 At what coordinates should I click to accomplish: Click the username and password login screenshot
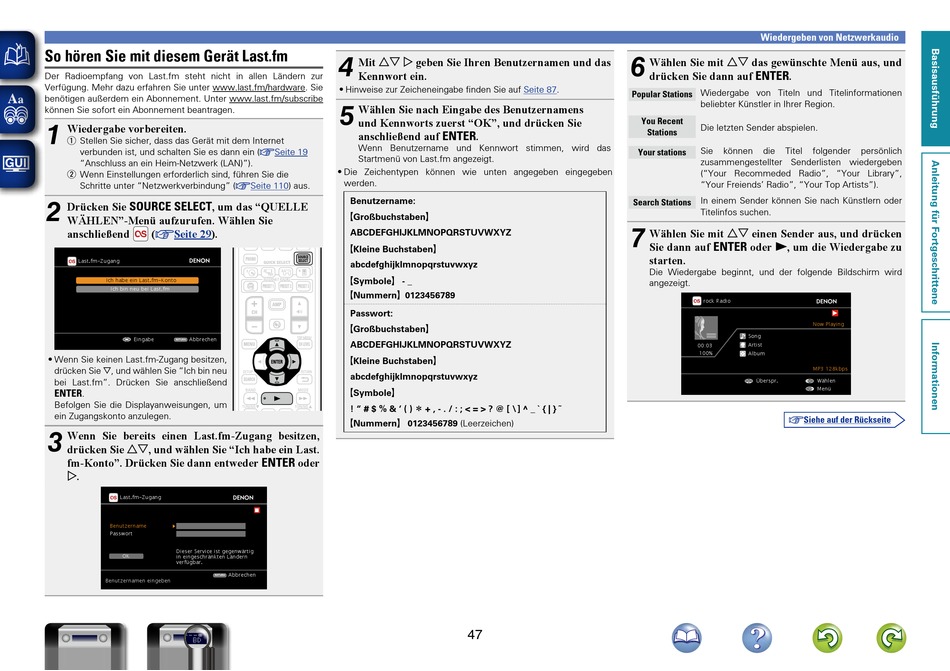click(x=184, y=538)
